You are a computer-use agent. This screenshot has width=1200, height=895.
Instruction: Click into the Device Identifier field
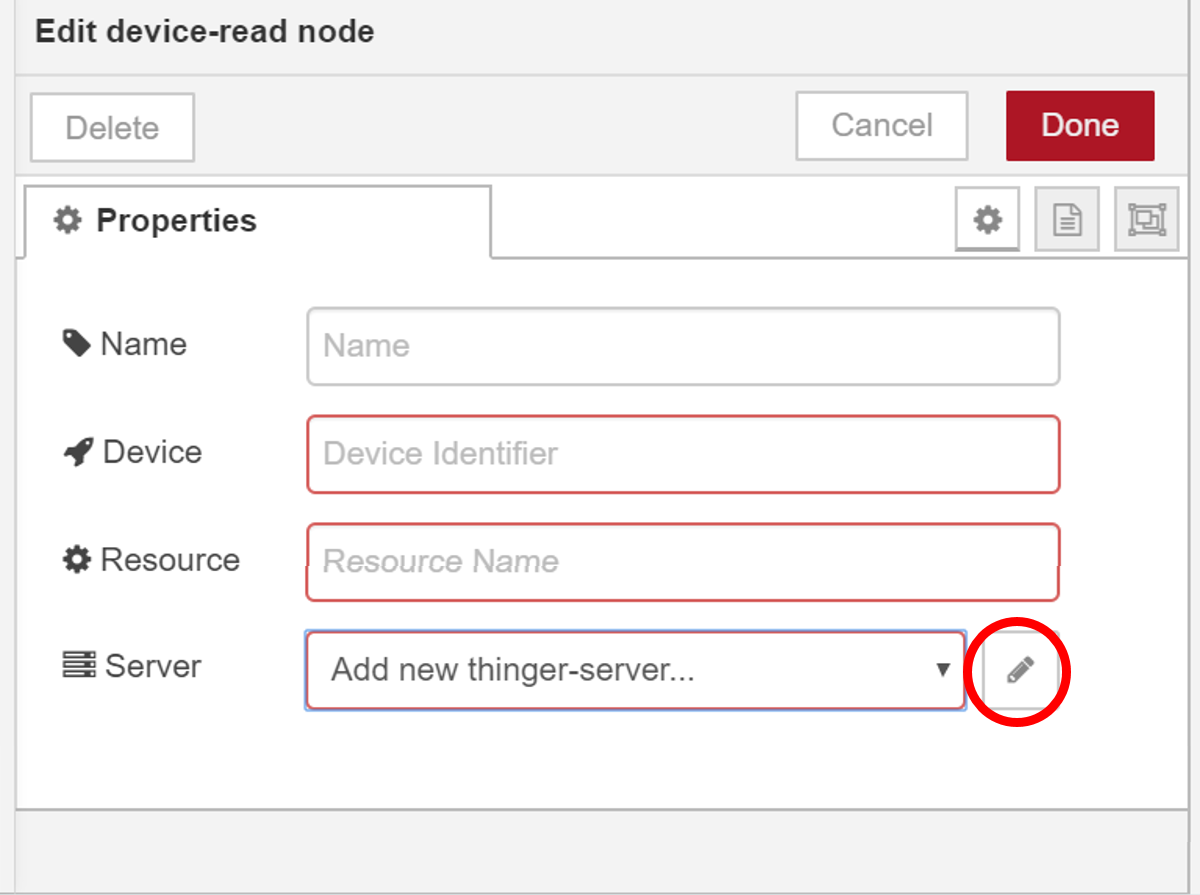(682, 454)
